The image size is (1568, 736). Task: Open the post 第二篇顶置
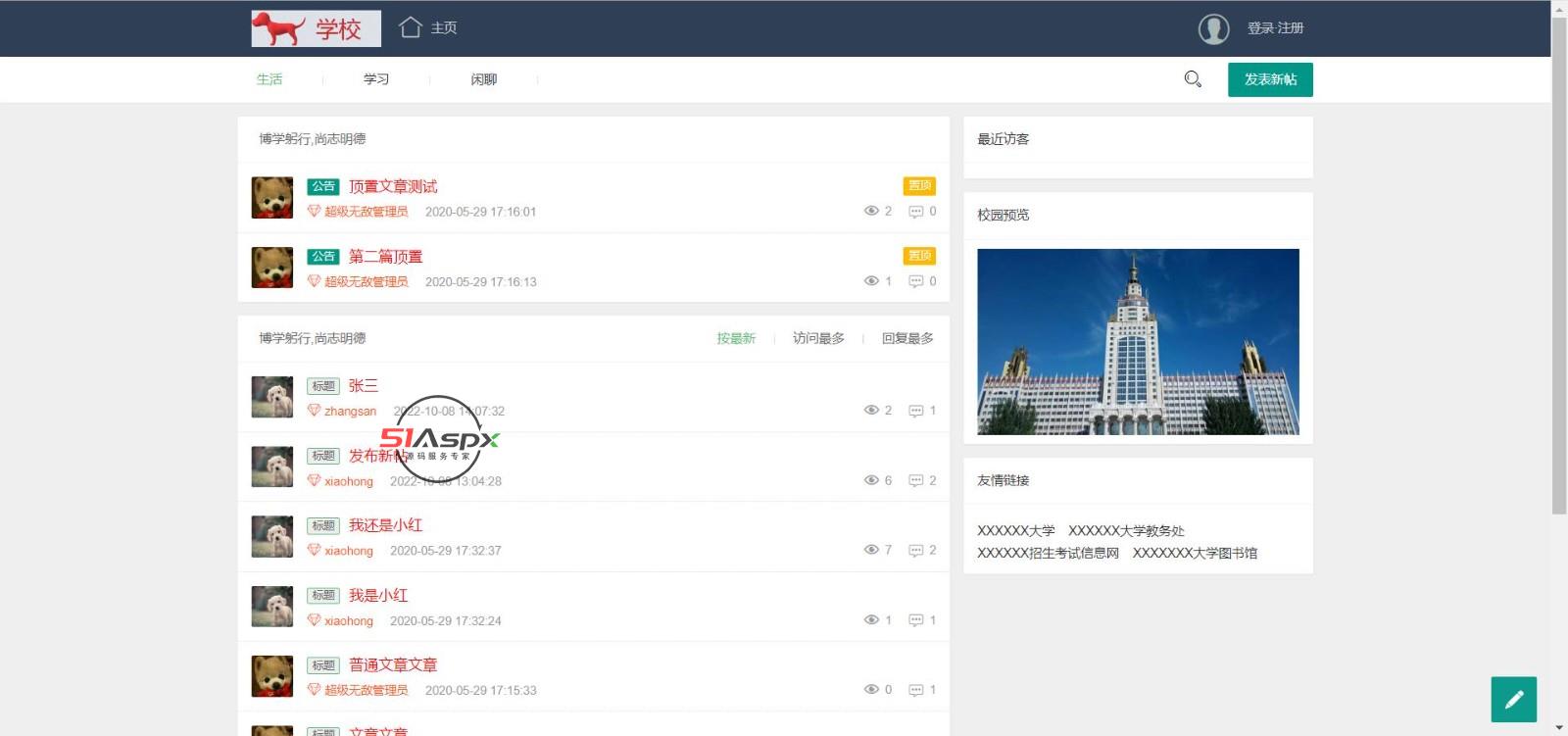click(385, 257)
